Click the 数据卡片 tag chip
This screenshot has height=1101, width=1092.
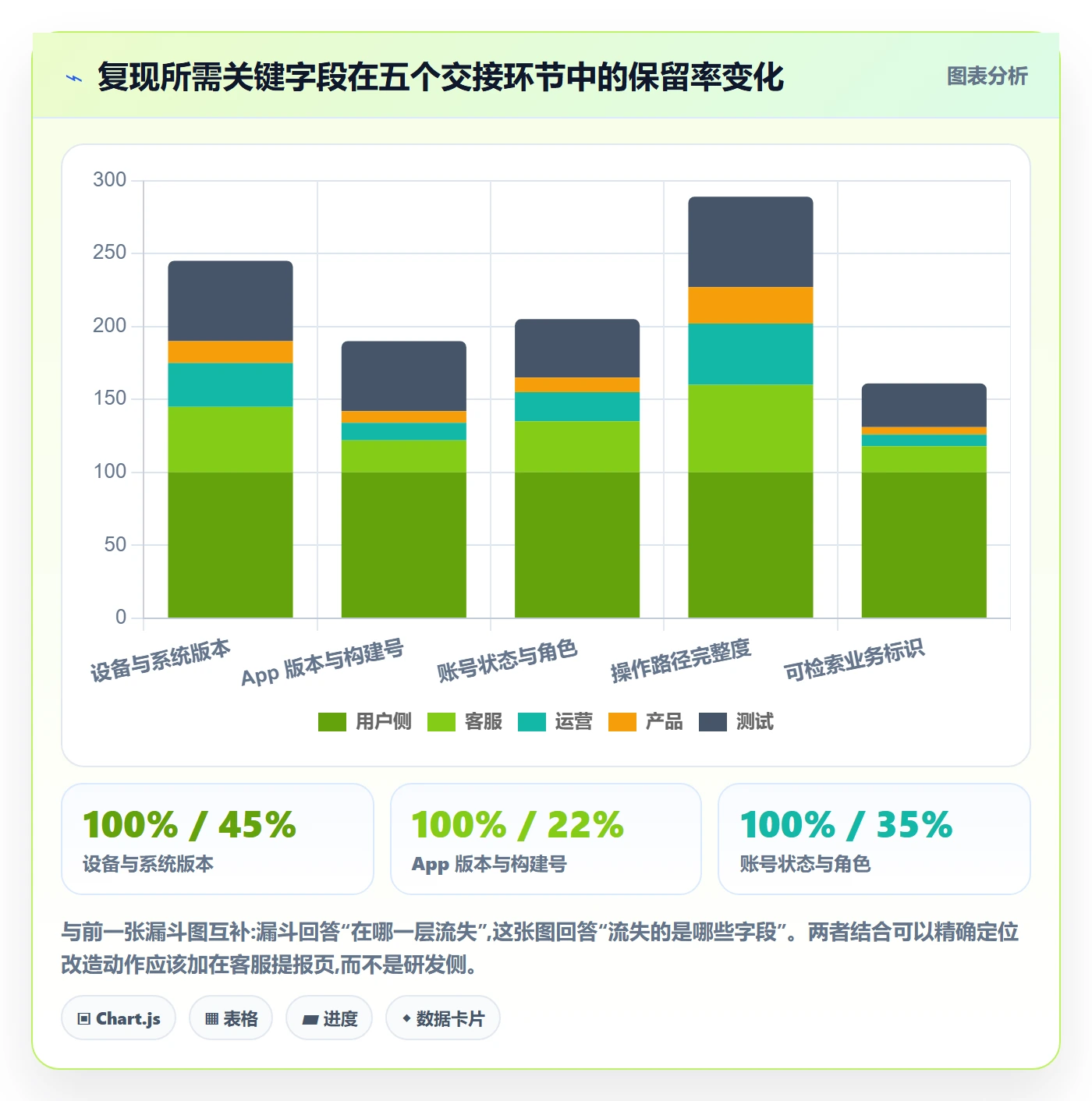[443, 1018]
